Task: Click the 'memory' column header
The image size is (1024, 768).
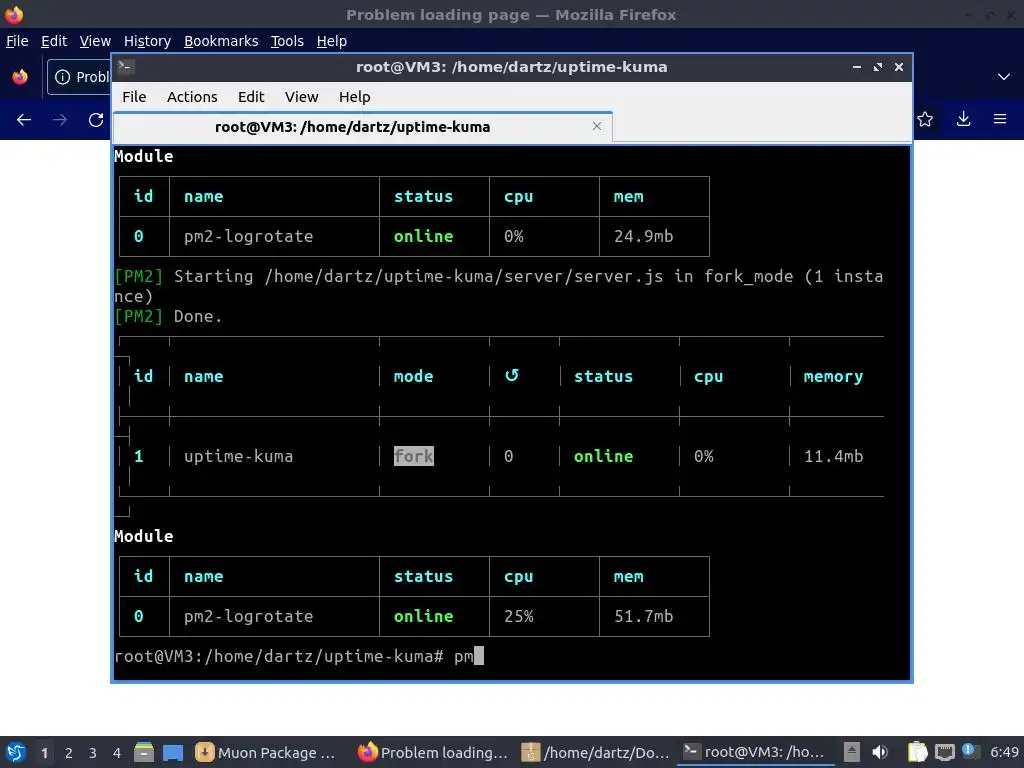Action: point(833,376)
